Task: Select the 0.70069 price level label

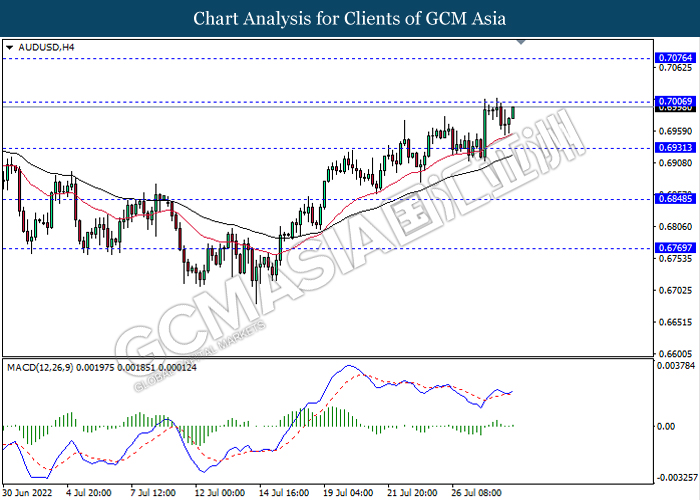Action: (675, 102)
